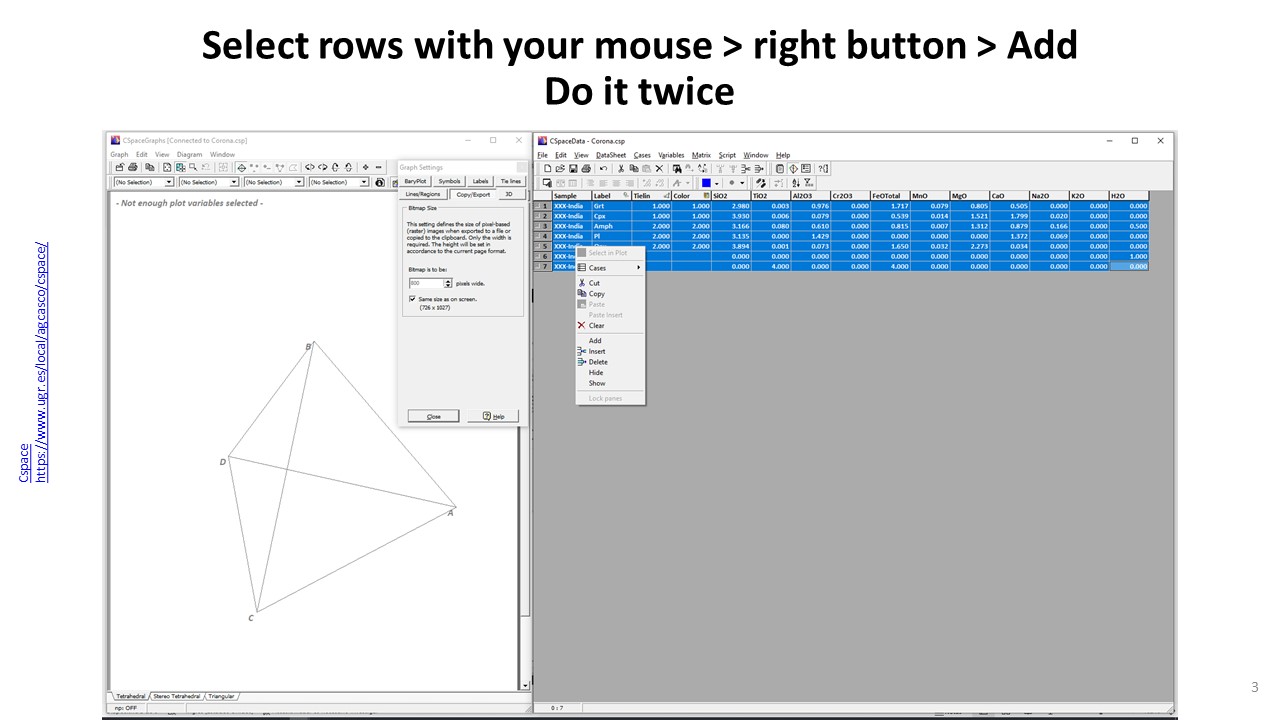Open the first '(No Selection)' dropdown
The width and height of the screenshot is (1280, 720).
(169, 182)
